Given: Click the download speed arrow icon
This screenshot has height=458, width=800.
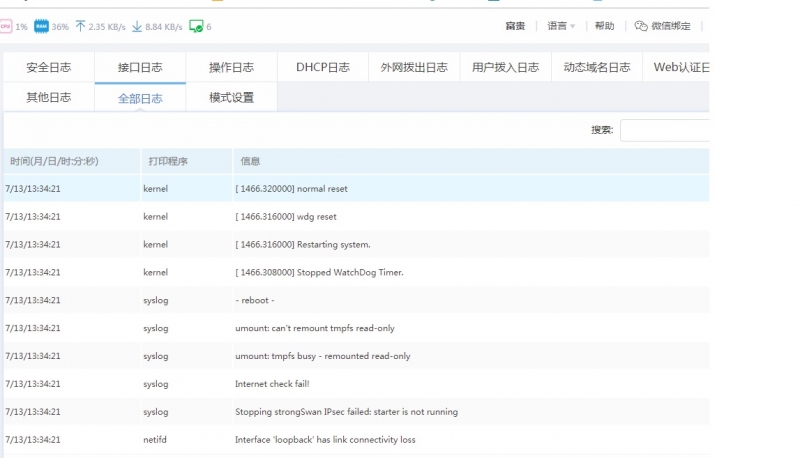Looking at the screenshot, I should (x=137, y=27).
